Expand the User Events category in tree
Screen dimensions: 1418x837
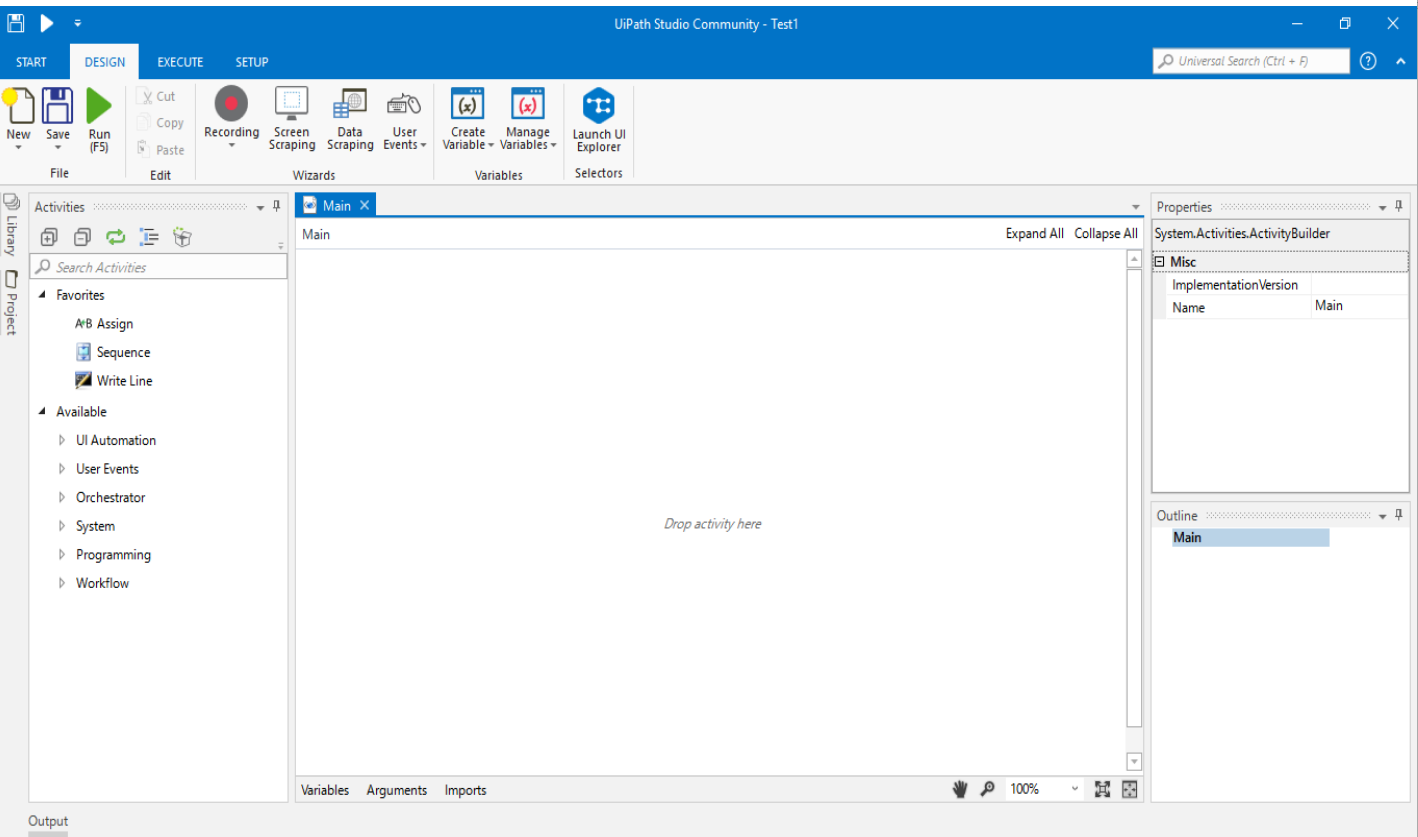point(62,469)
